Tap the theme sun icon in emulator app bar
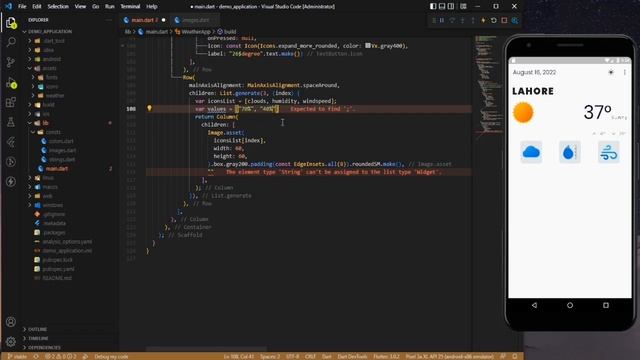The width and height of the screenshot is (640, 360). tap(611, 72)
